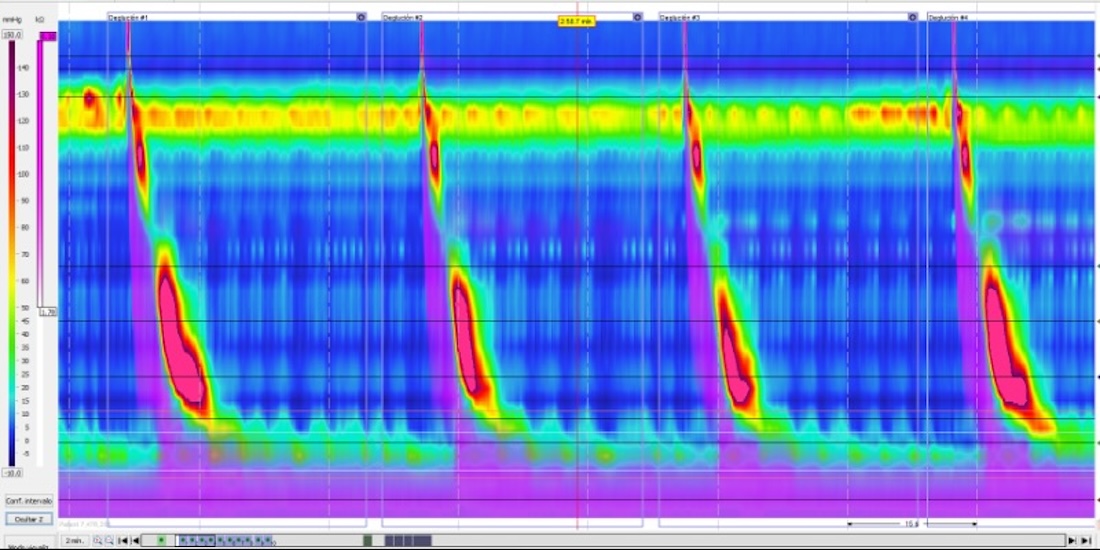Select the dark blue blocks on timeline overview

pos(408,540)
